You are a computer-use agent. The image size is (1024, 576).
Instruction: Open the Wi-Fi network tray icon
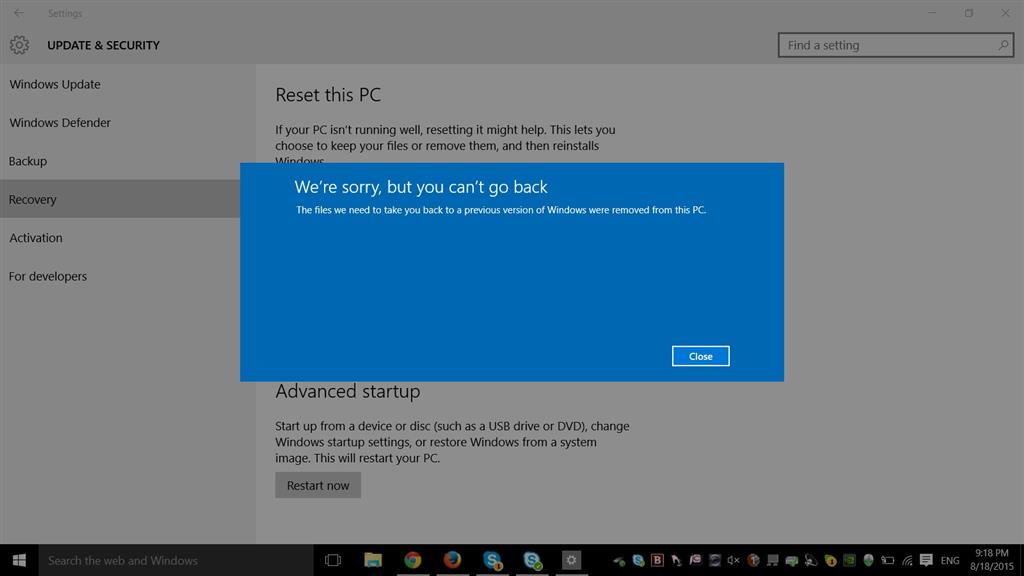click(907, 560)
